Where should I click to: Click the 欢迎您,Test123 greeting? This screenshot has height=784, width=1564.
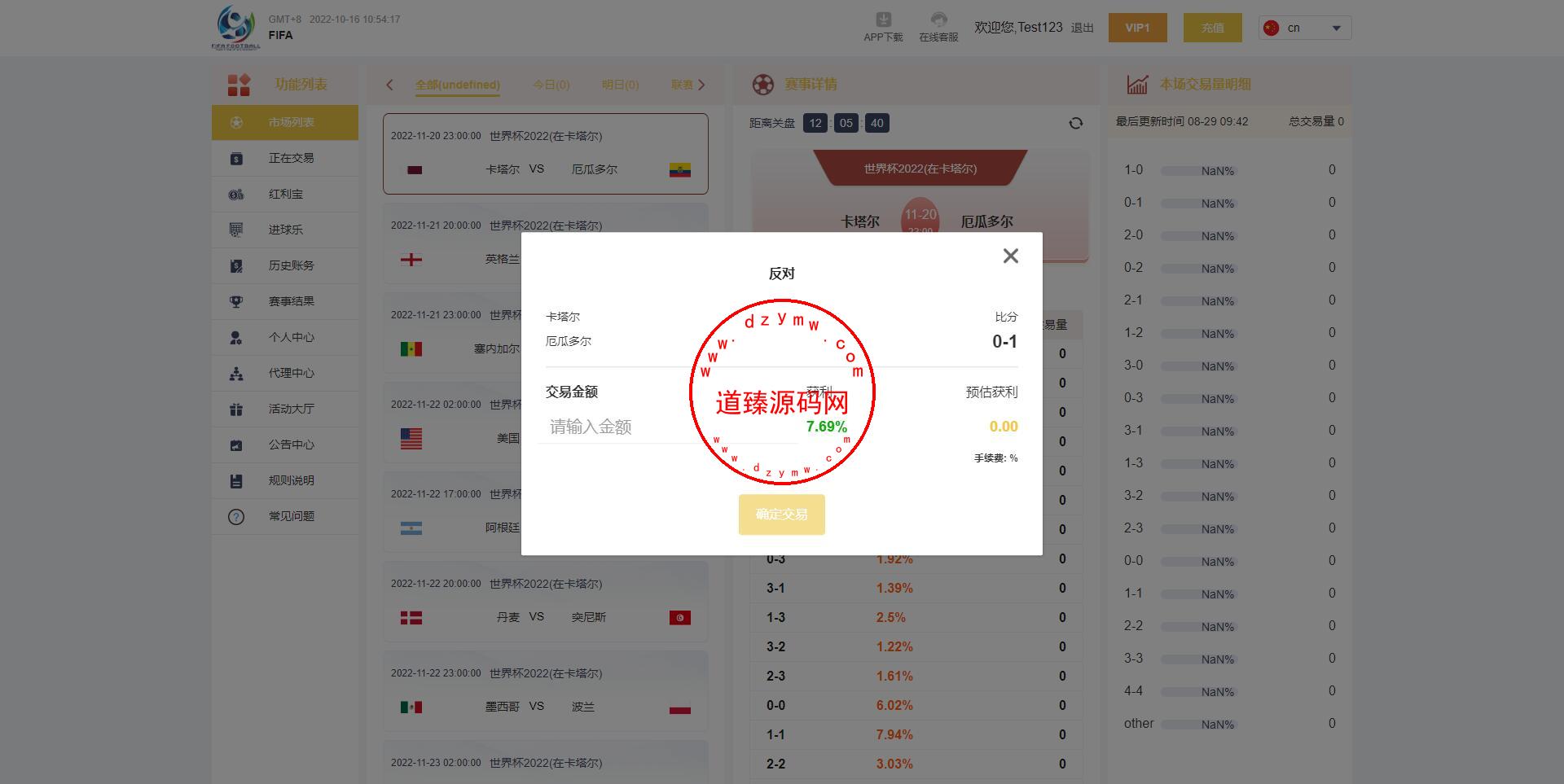pyautogui.click(x=1018, y=28)
